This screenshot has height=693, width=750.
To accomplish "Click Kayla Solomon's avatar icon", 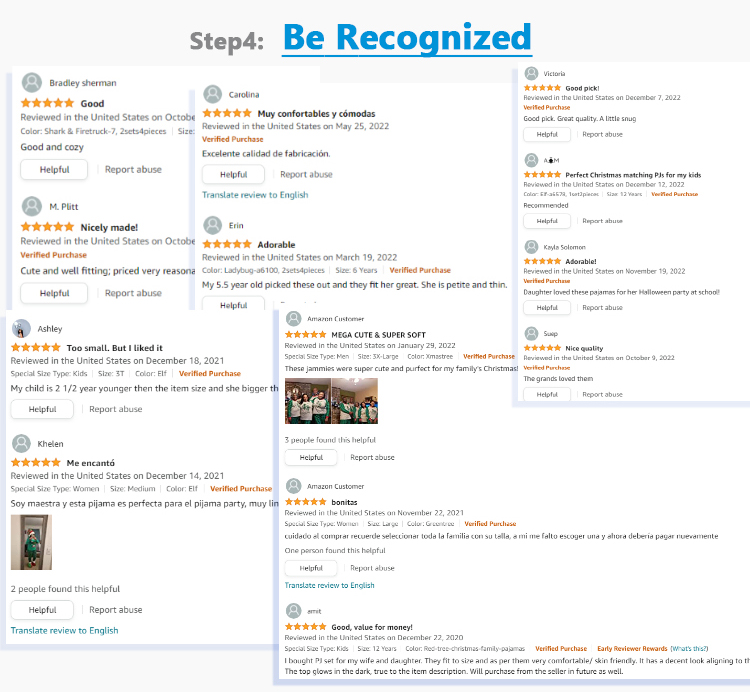I will point(531,247).
